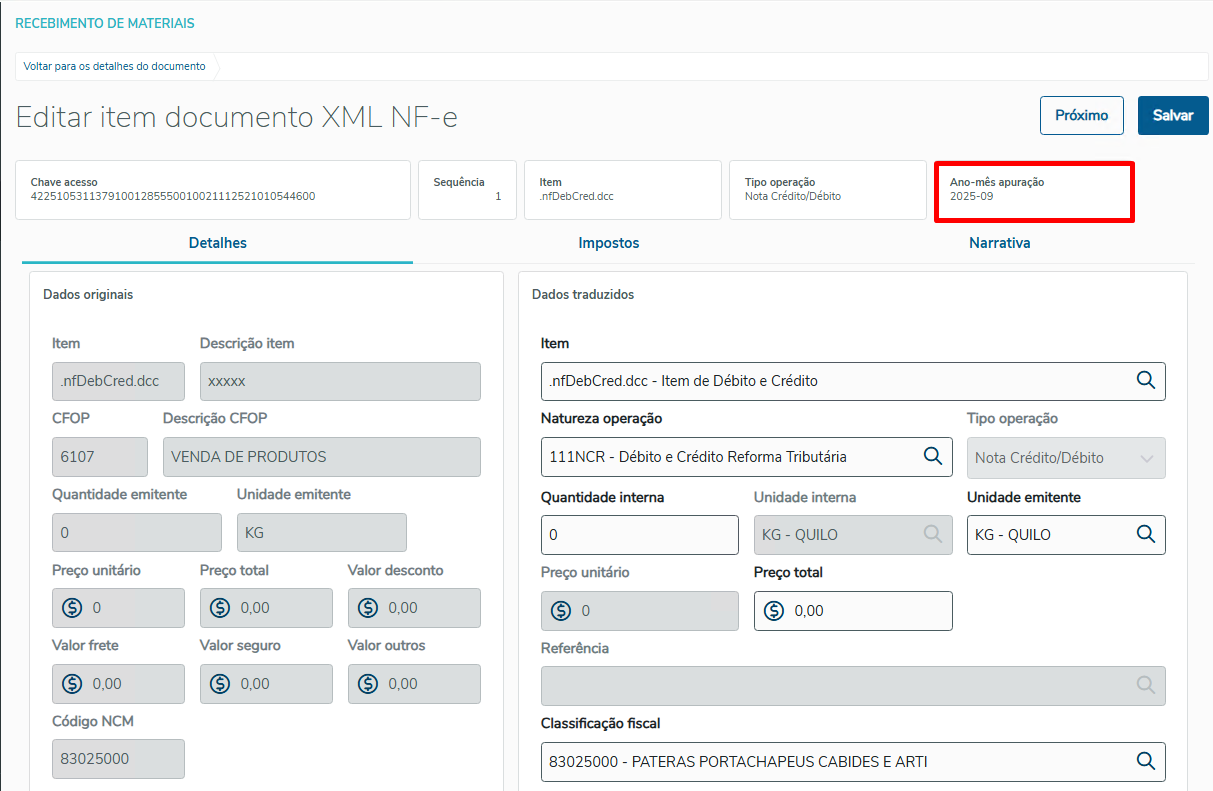Open Natureza operação combo box
1213x791 pixels.
click(730, 457)
